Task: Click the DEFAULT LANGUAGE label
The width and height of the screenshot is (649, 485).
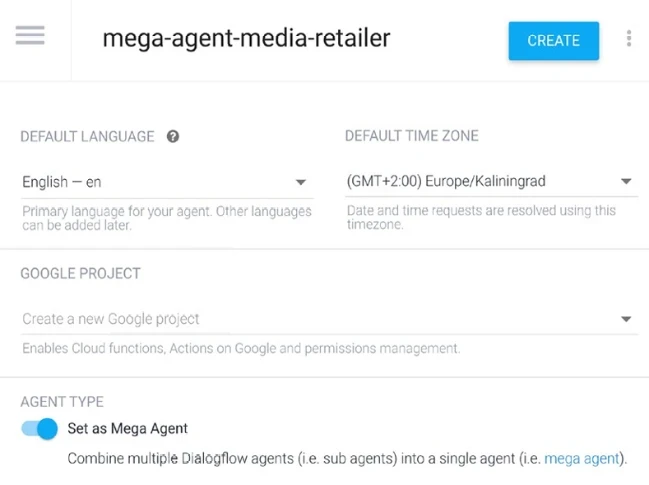Action: click(87, 137)
